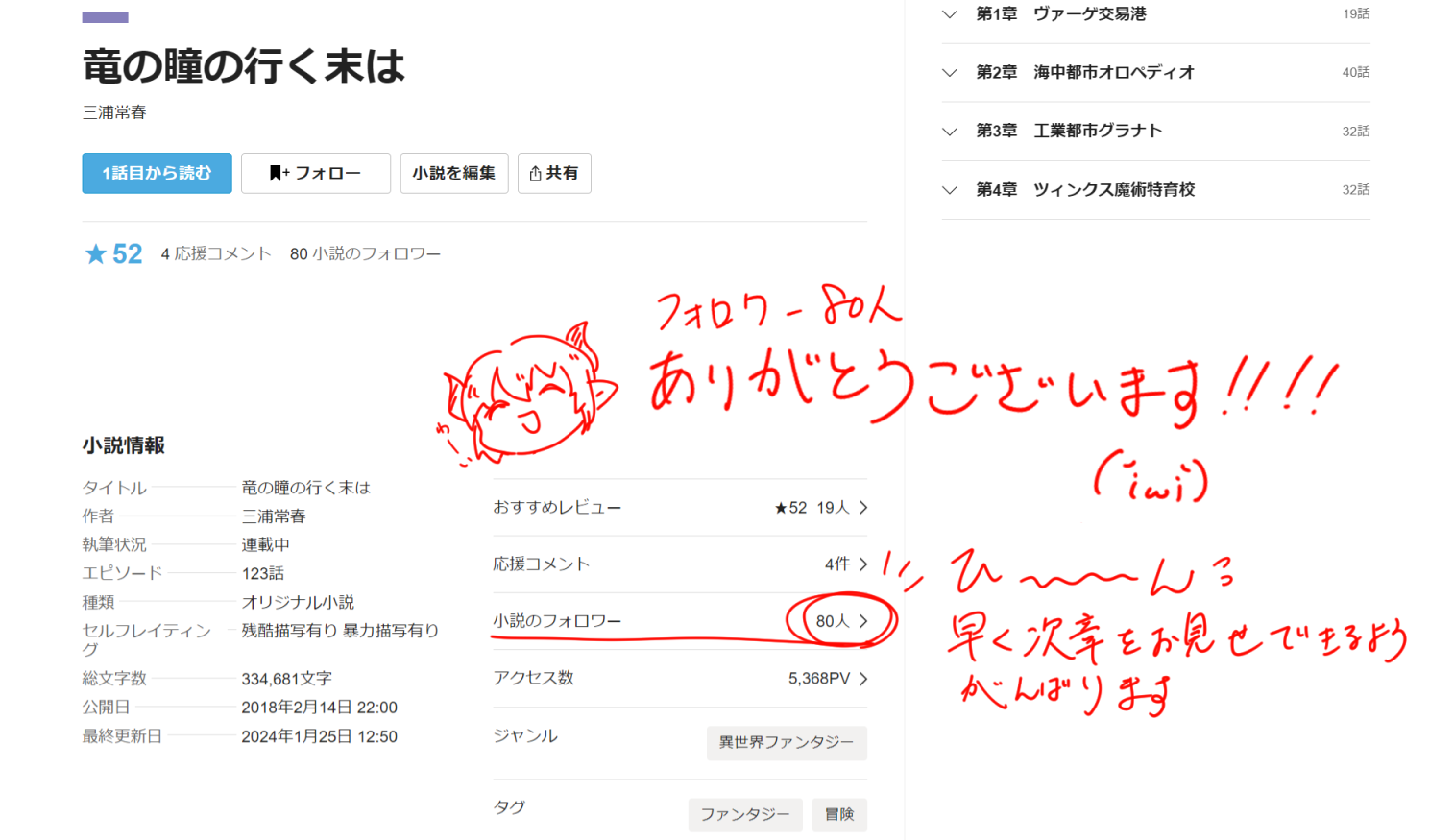The height and width of the screenshot is (840, 1454).
Task: Click the blue star rating icon
Action: coord(95,253)
